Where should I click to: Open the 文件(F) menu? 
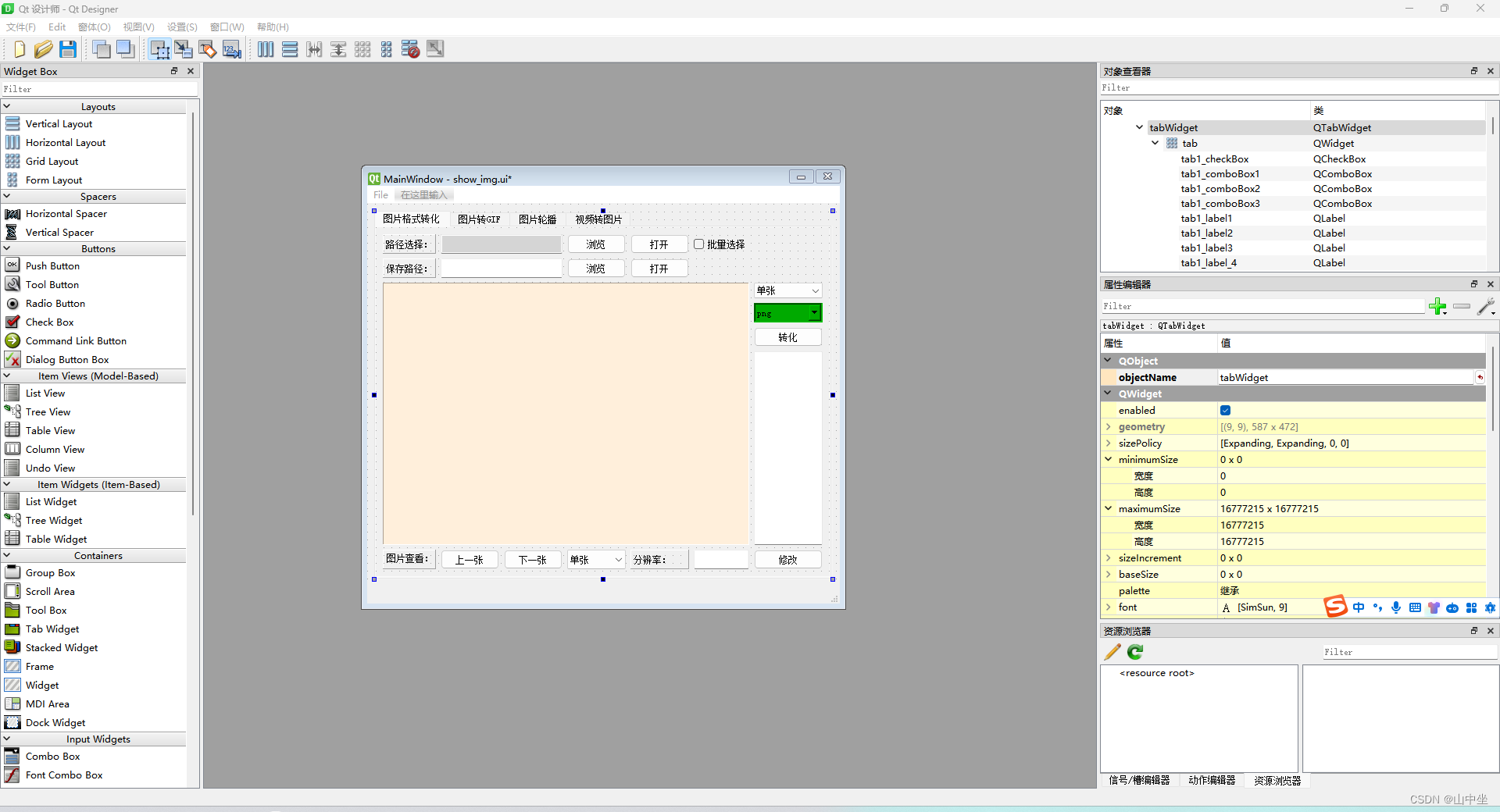(x=21, y=27)
